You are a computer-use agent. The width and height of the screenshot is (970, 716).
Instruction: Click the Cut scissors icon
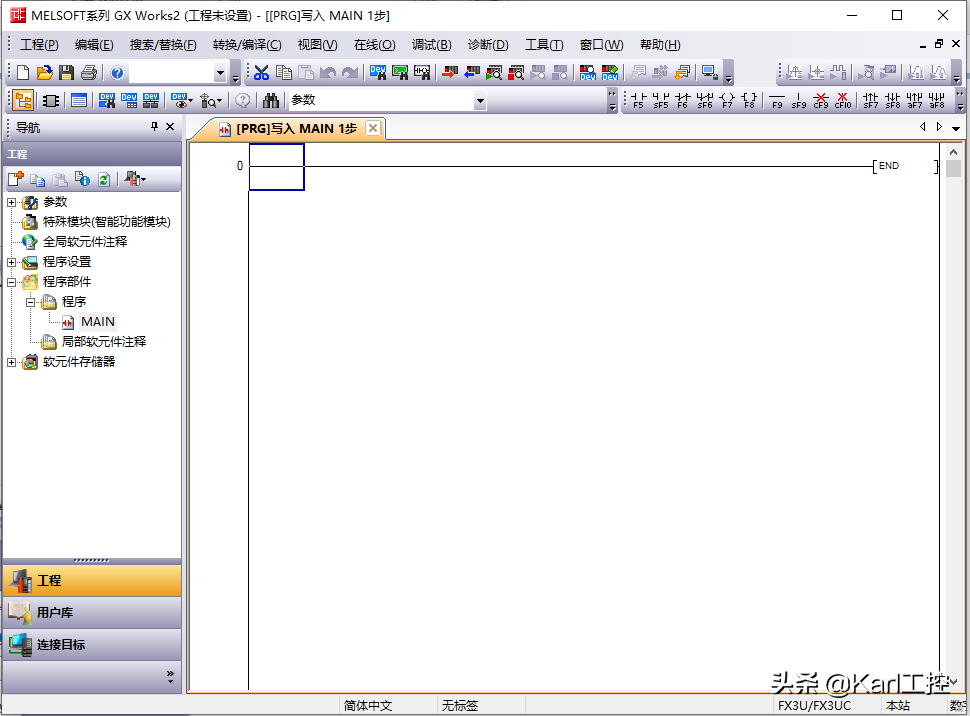(x=261, y=72)
